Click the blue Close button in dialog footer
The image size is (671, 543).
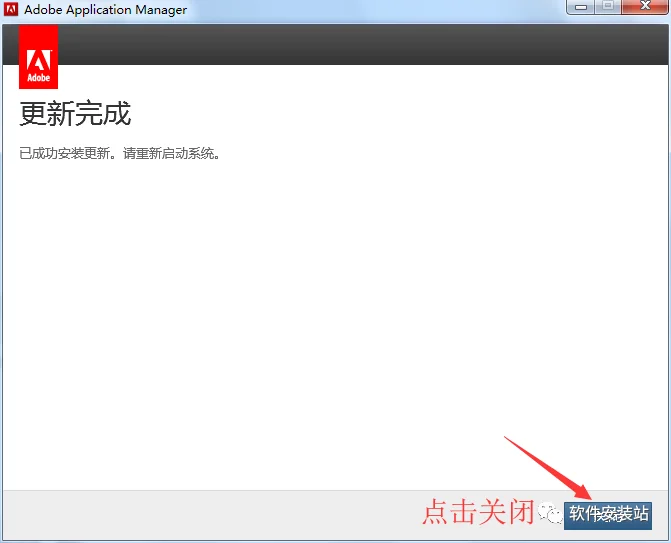click(x=608, y=515)
